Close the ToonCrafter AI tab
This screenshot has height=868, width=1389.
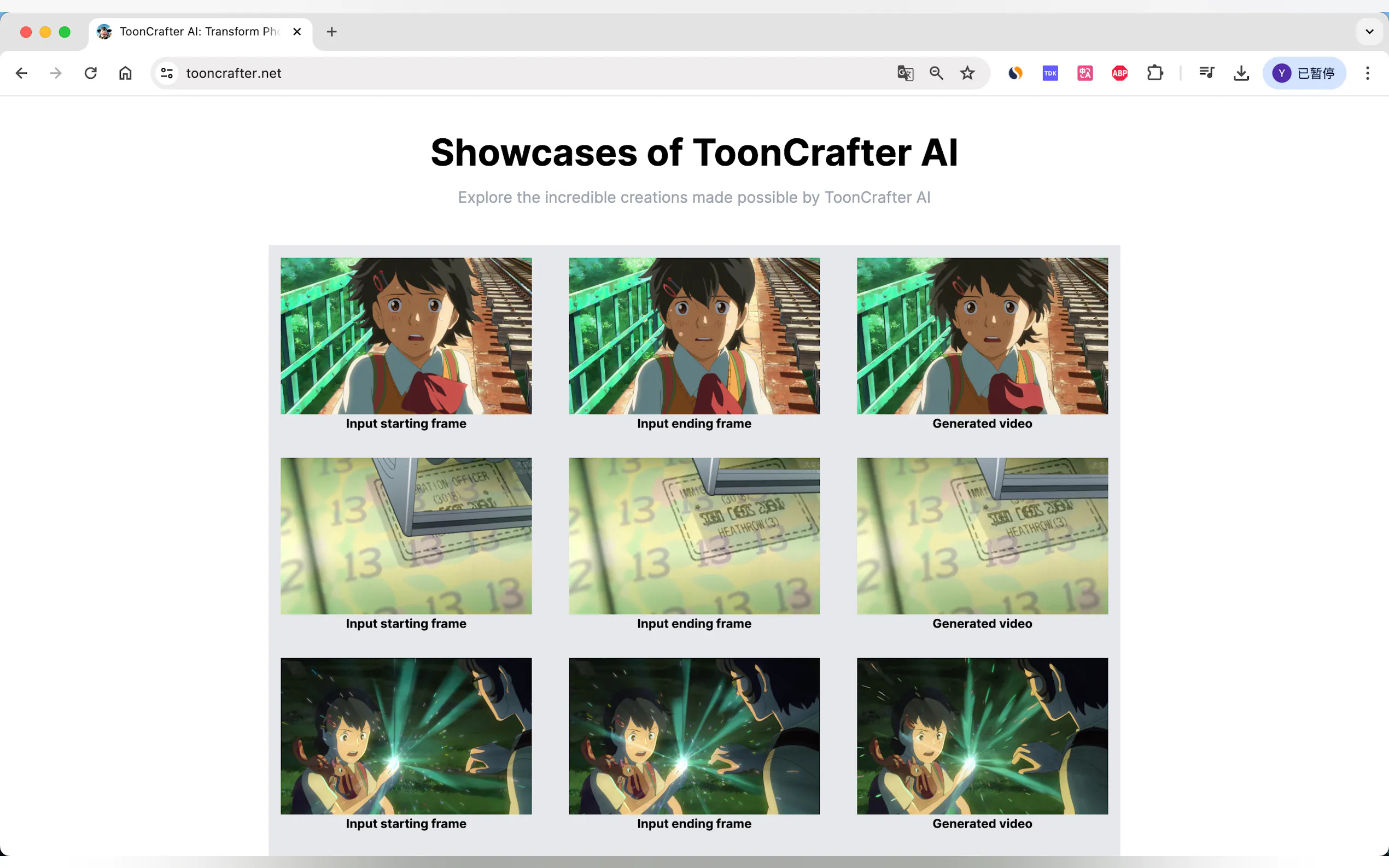pos(297,32)
